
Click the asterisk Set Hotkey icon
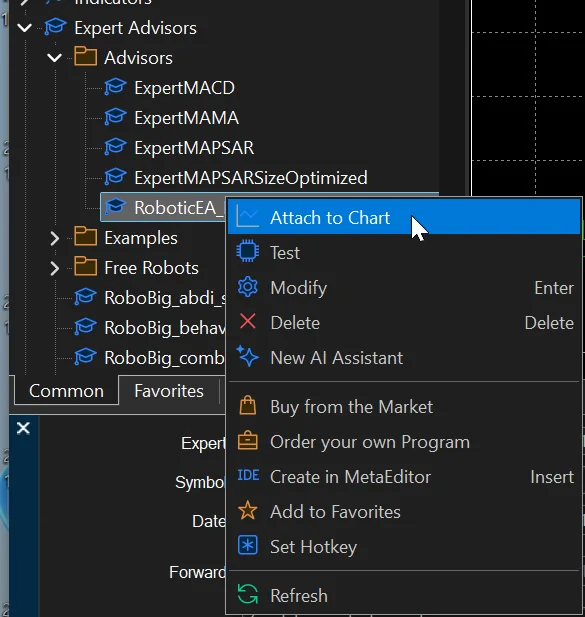coord(247,545)
